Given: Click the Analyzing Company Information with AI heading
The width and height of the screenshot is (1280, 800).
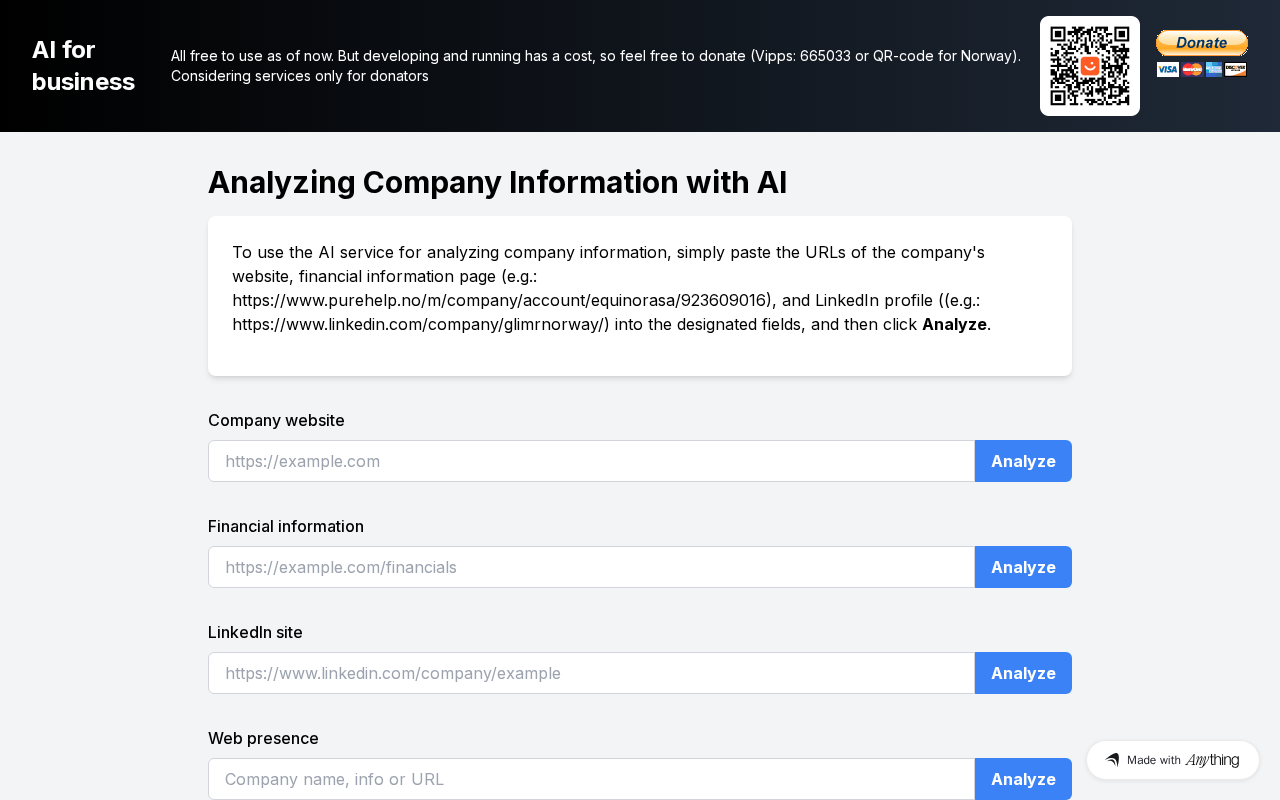Looking at the screenshot, I should coord(497,182).
